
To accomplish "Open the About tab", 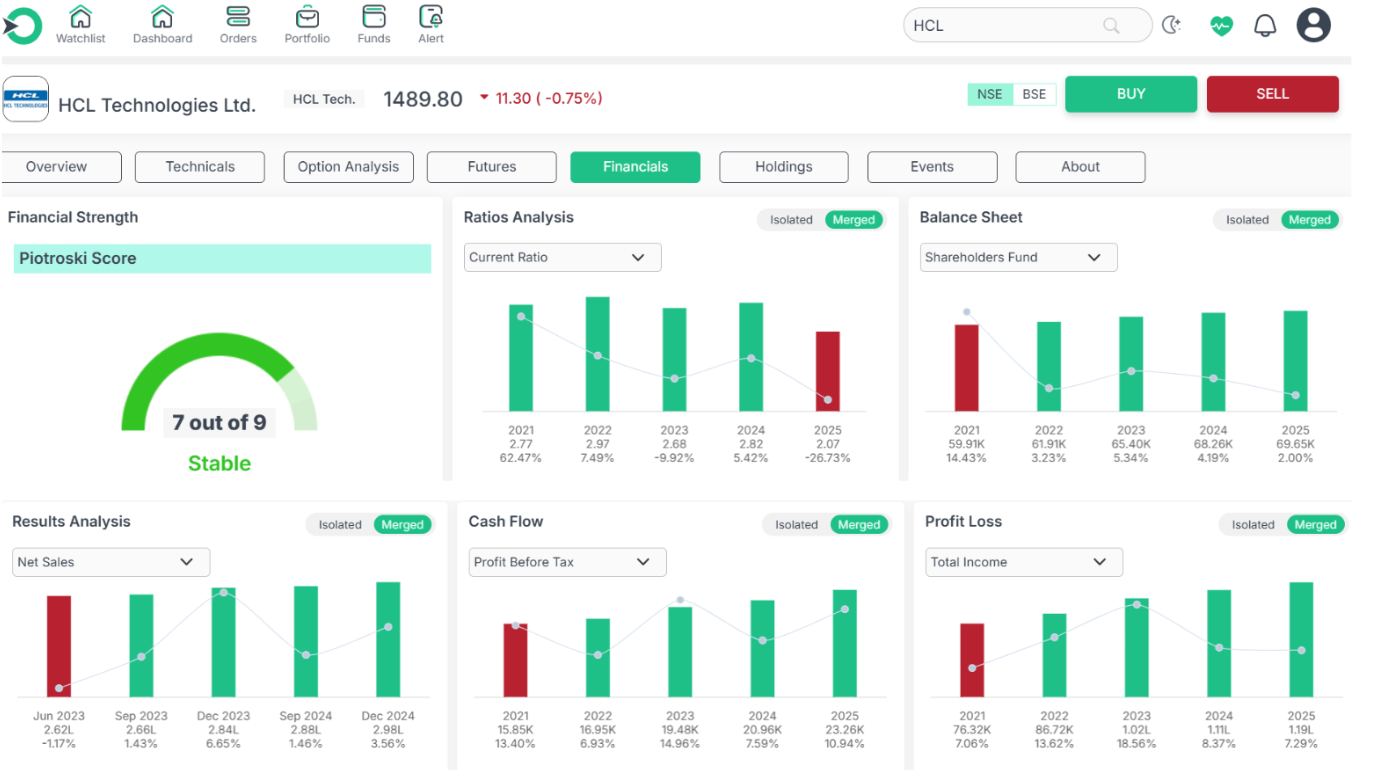I will tap(1080, 167).
